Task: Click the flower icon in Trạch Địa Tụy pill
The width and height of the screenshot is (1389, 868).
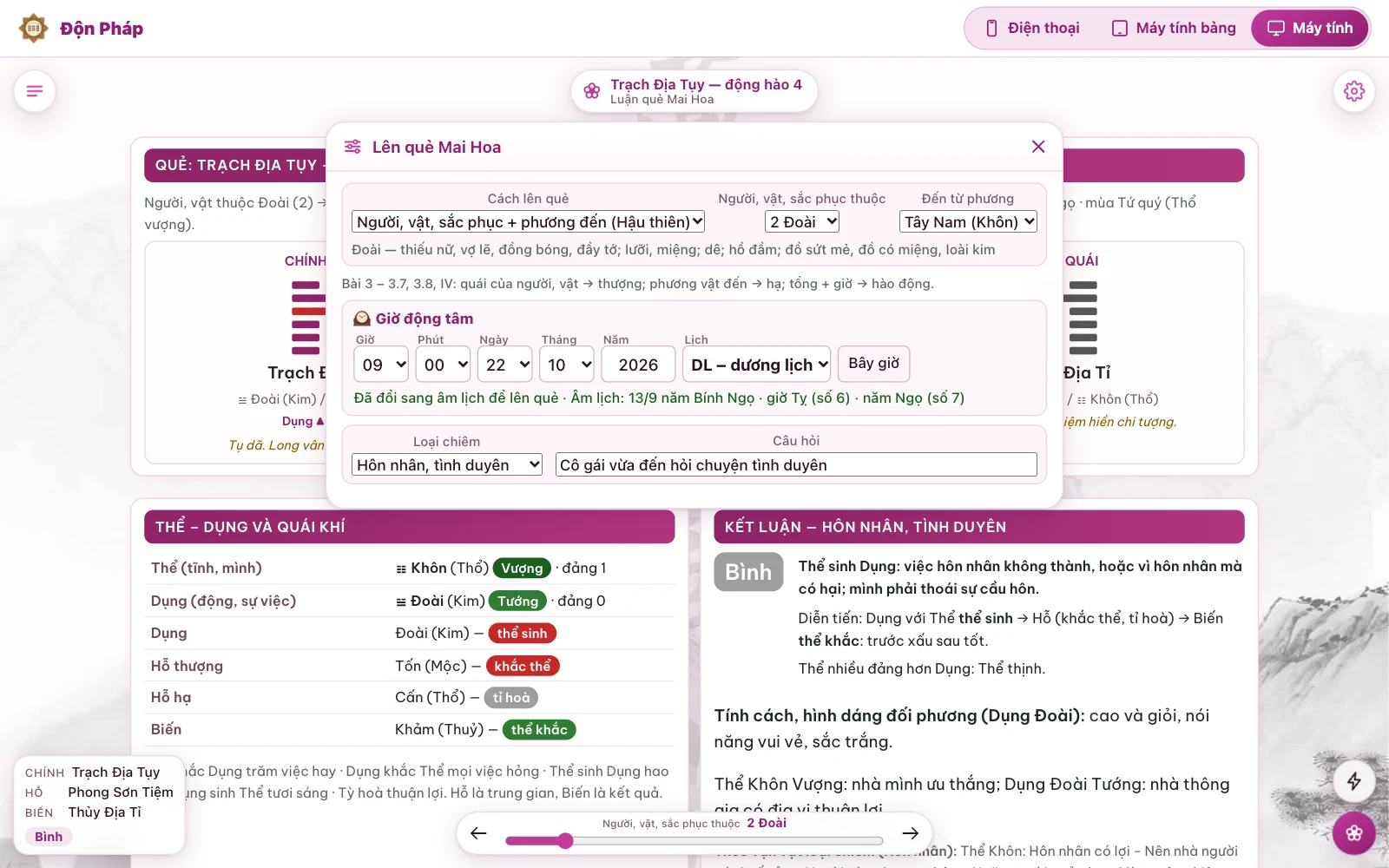Action: click(592, 91)
